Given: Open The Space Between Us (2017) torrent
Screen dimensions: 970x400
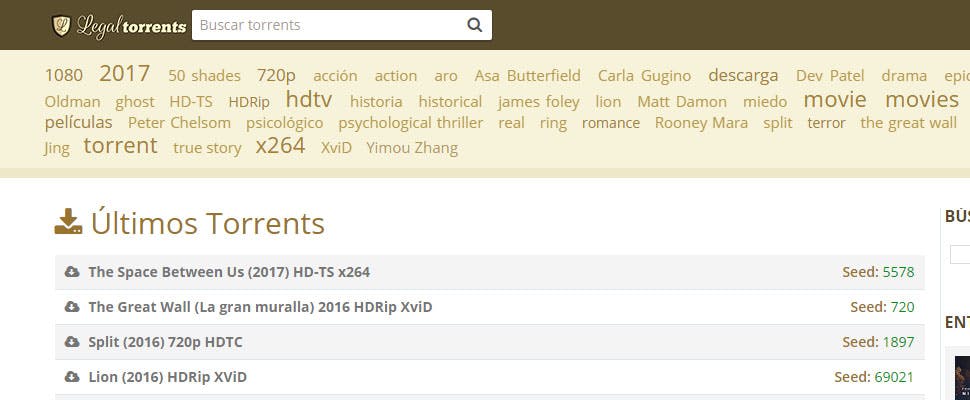Looking at the screenshot, I should pyautogui.click(x=229, y=272).
